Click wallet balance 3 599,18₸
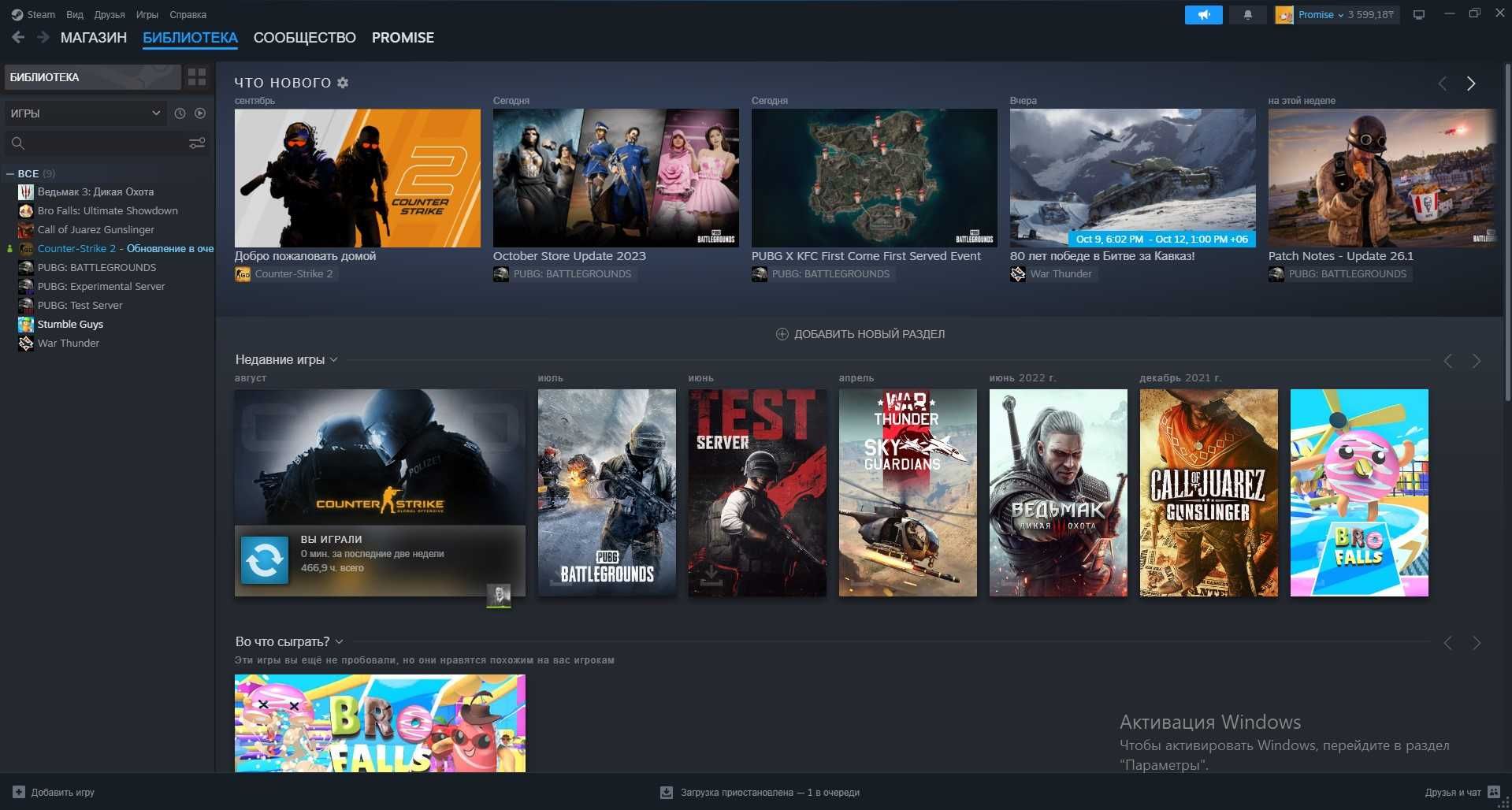The width and height of the screenshot is (1512, 810). click(x=1370, y=15)
